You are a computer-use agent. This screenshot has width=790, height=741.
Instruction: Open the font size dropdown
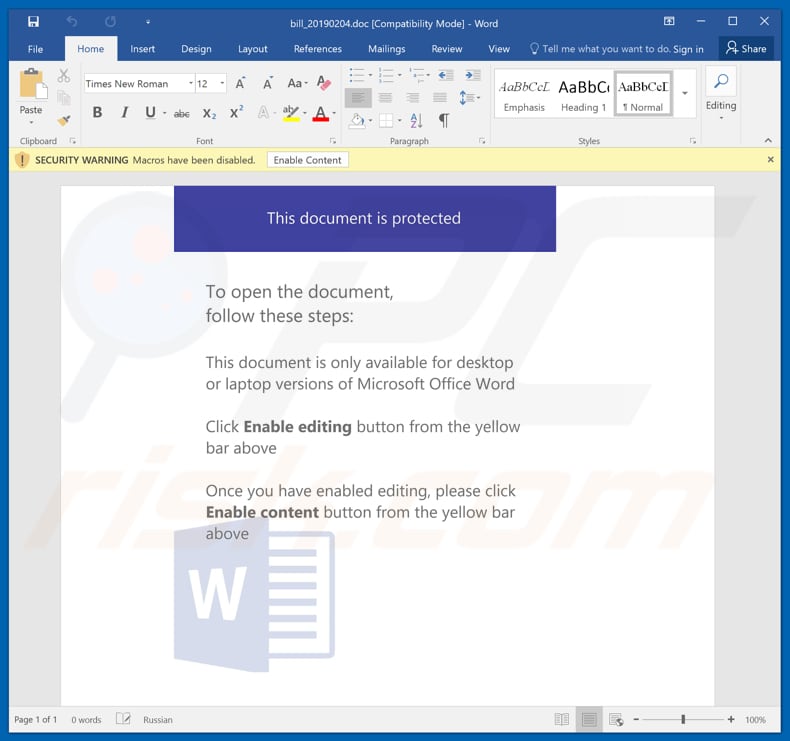click(x=222, y=84)
